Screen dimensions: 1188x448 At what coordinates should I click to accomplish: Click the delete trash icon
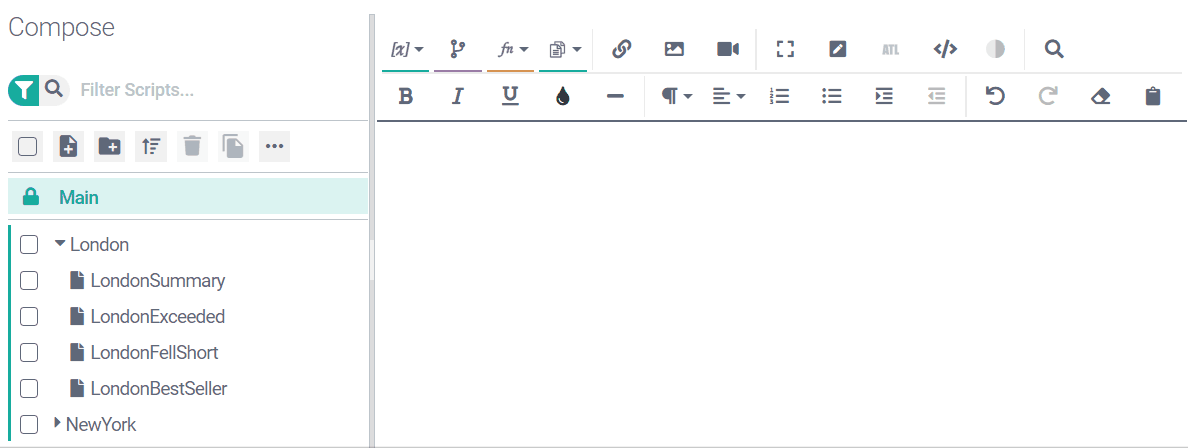(192, 146)
